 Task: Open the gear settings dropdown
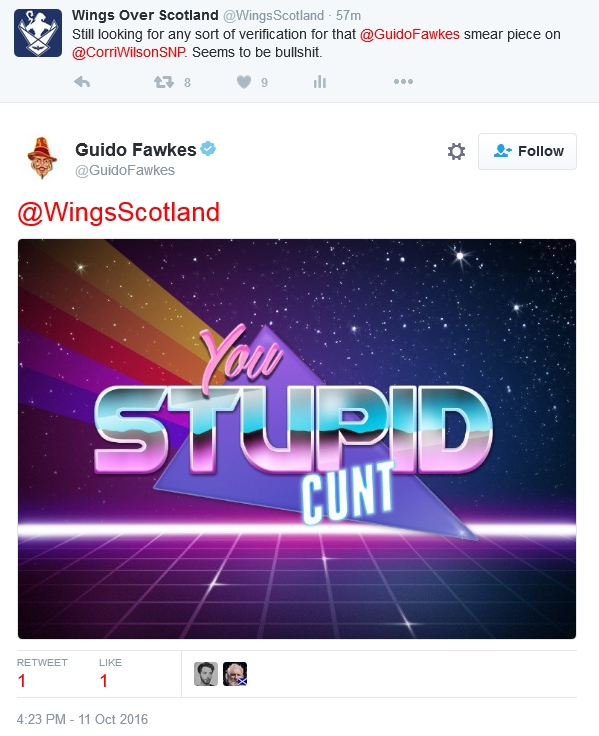click(456, 152)
